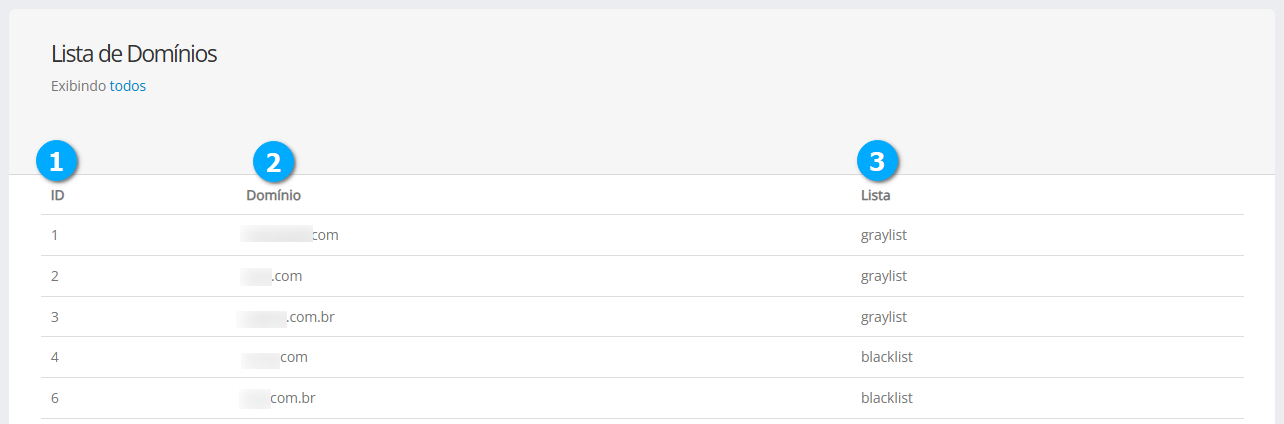
Task: Select ID cell of row 4
Action: pos(55,357)
